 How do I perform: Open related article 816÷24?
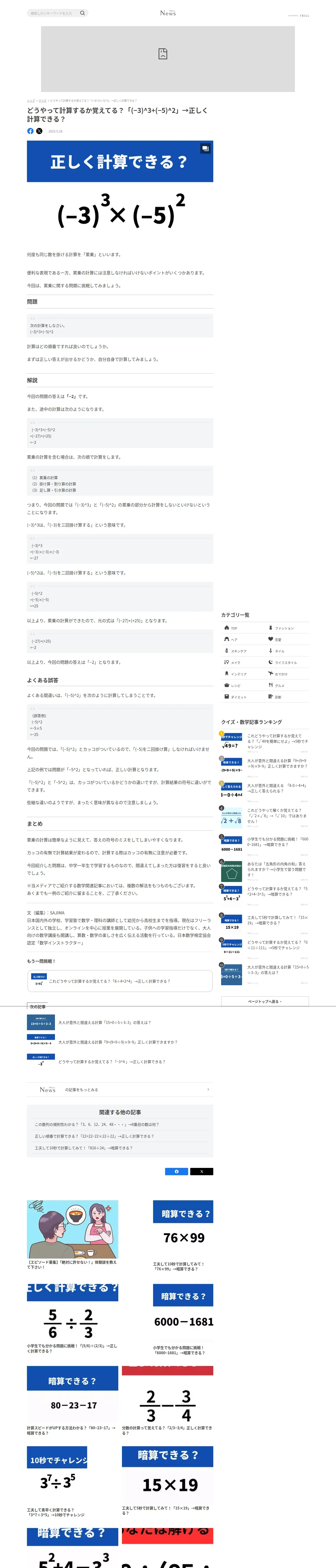(83, 1148)
